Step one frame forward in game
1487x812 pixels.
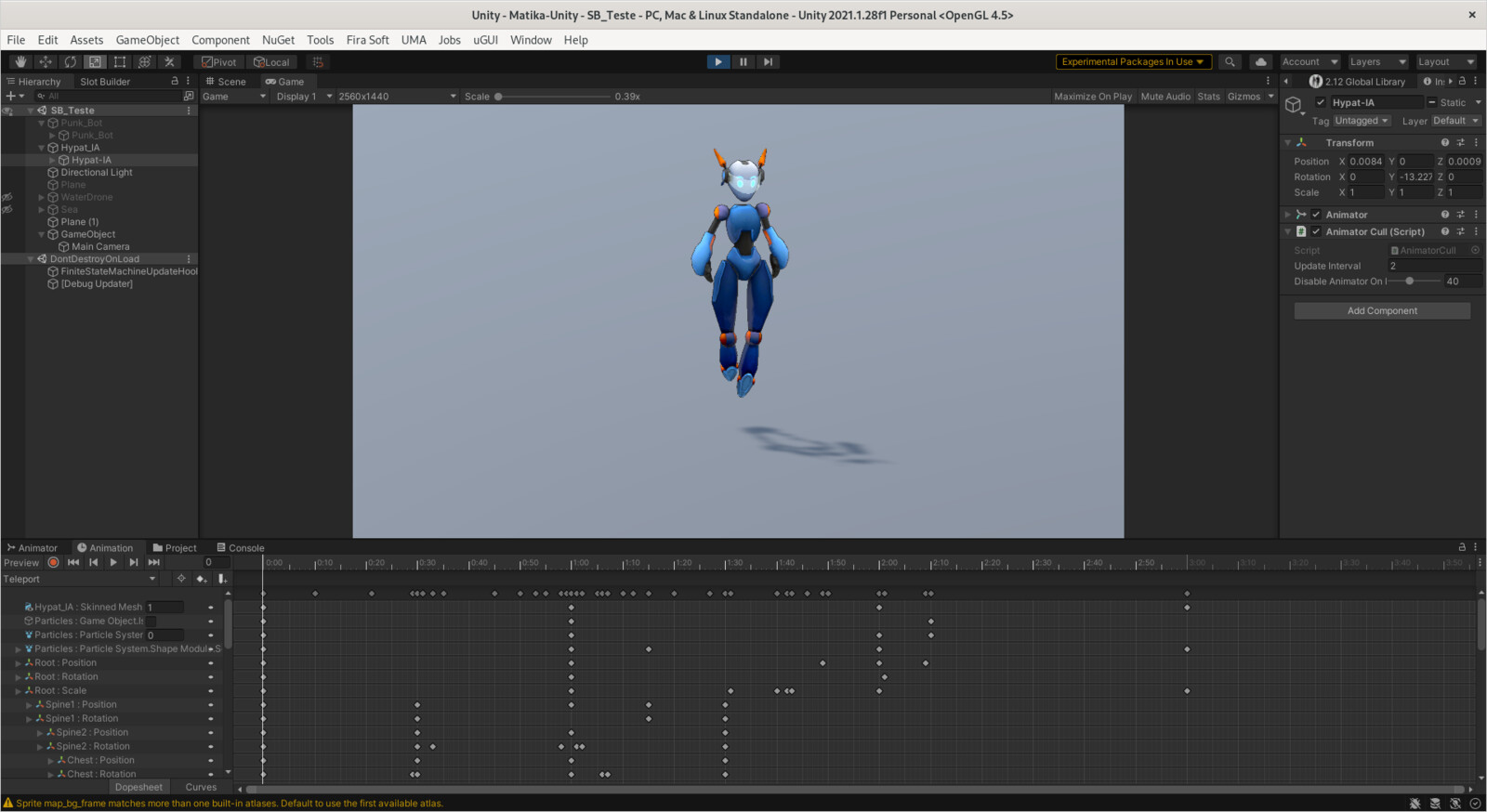point(768,62)
